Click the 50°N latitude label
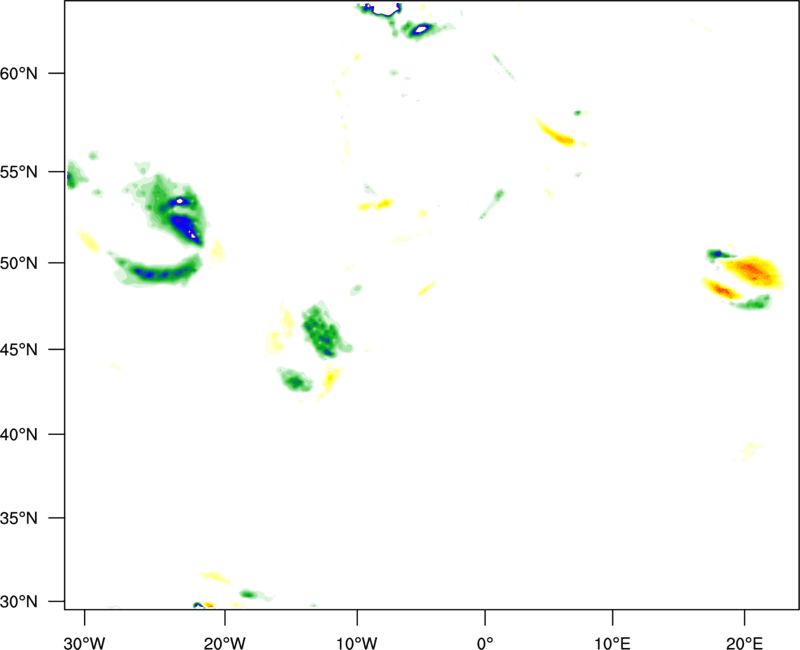The width and height of the screenshot is (800, 650). click(19, 263)
